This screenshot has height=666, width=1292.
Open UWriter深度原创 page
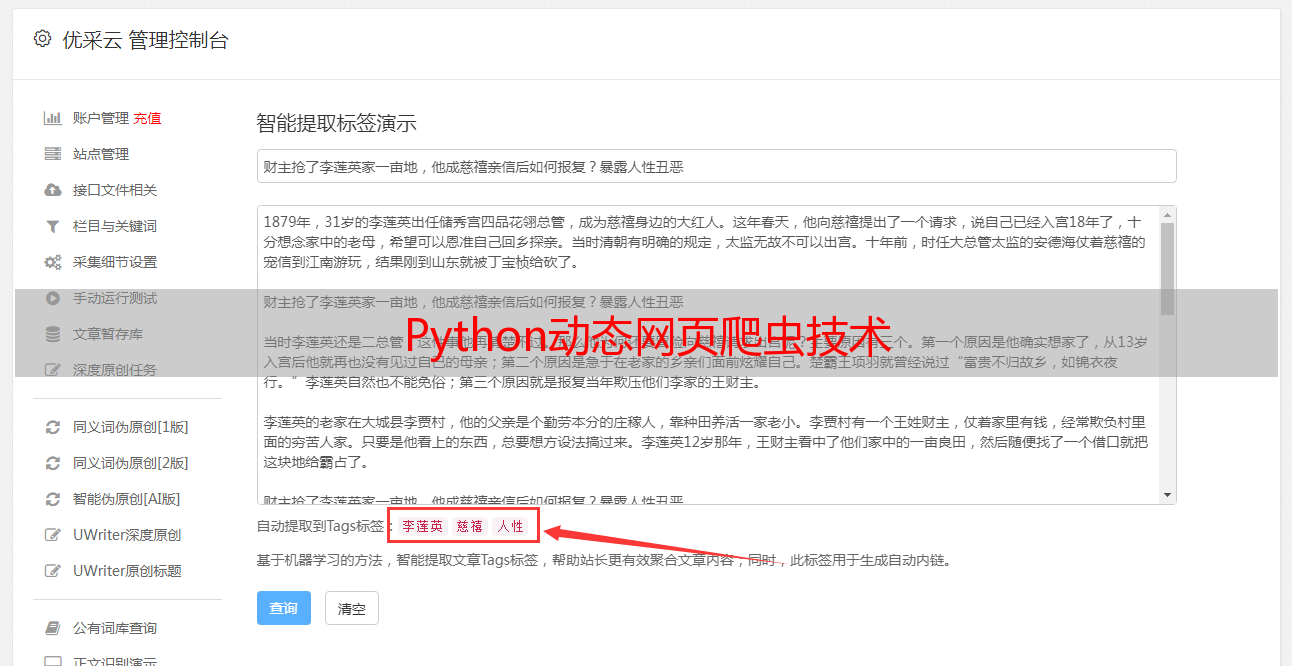127,535
